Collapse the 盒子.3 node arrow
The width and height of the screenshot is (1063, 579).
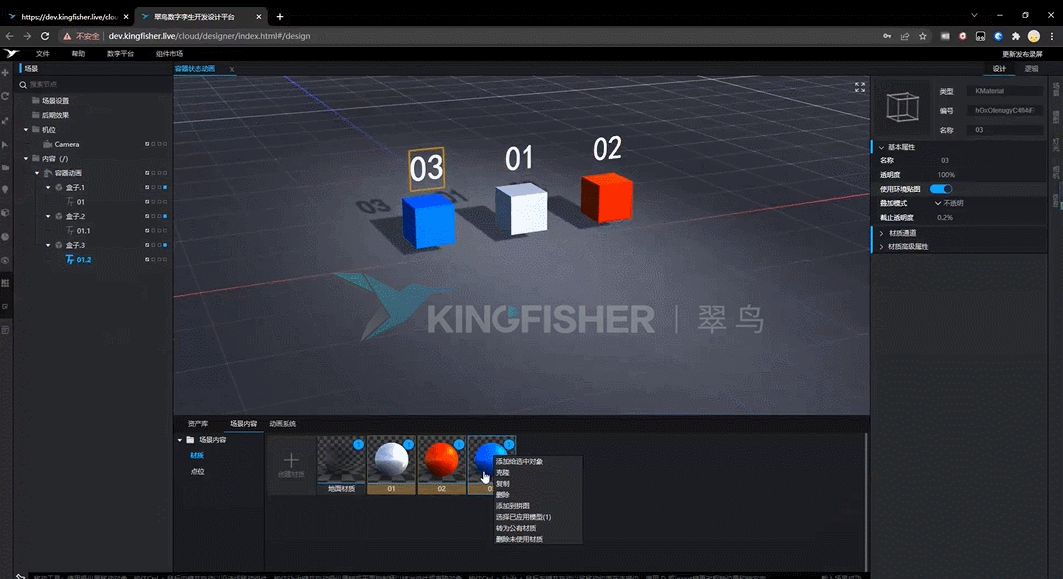coord(48,245)
